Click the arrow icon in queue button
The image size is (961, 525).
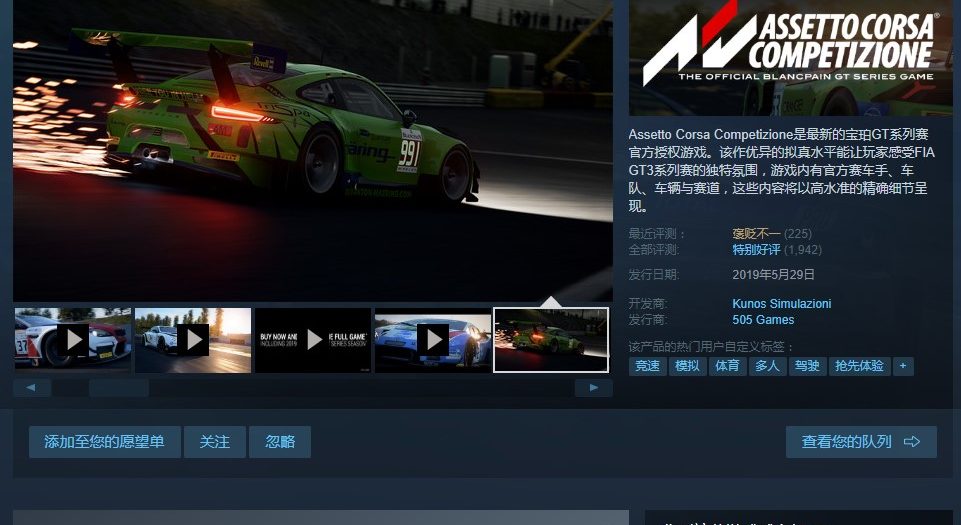(x=912, y=442)
